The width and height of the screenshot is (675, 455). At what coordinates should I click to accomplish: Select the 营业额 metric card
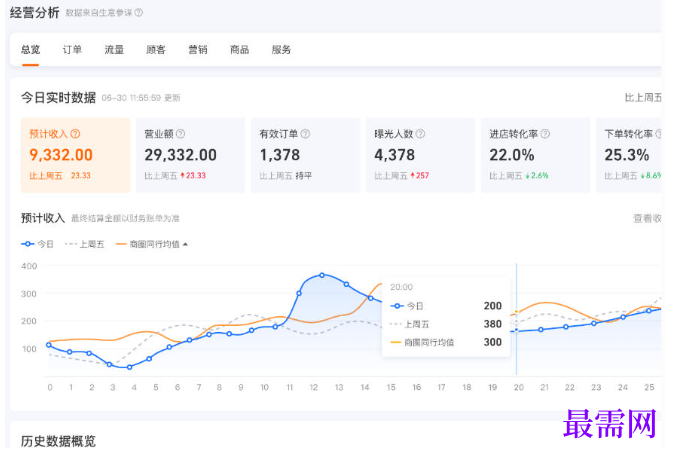coord(191,155)
